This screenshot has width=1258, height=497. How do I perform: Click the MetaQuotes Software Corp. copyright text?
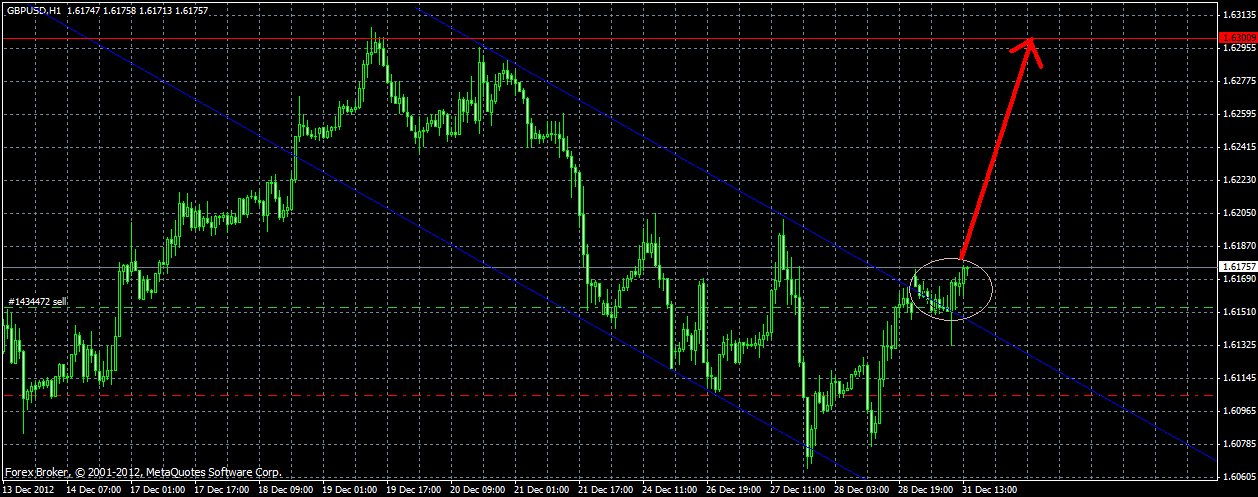click(214, 471)
